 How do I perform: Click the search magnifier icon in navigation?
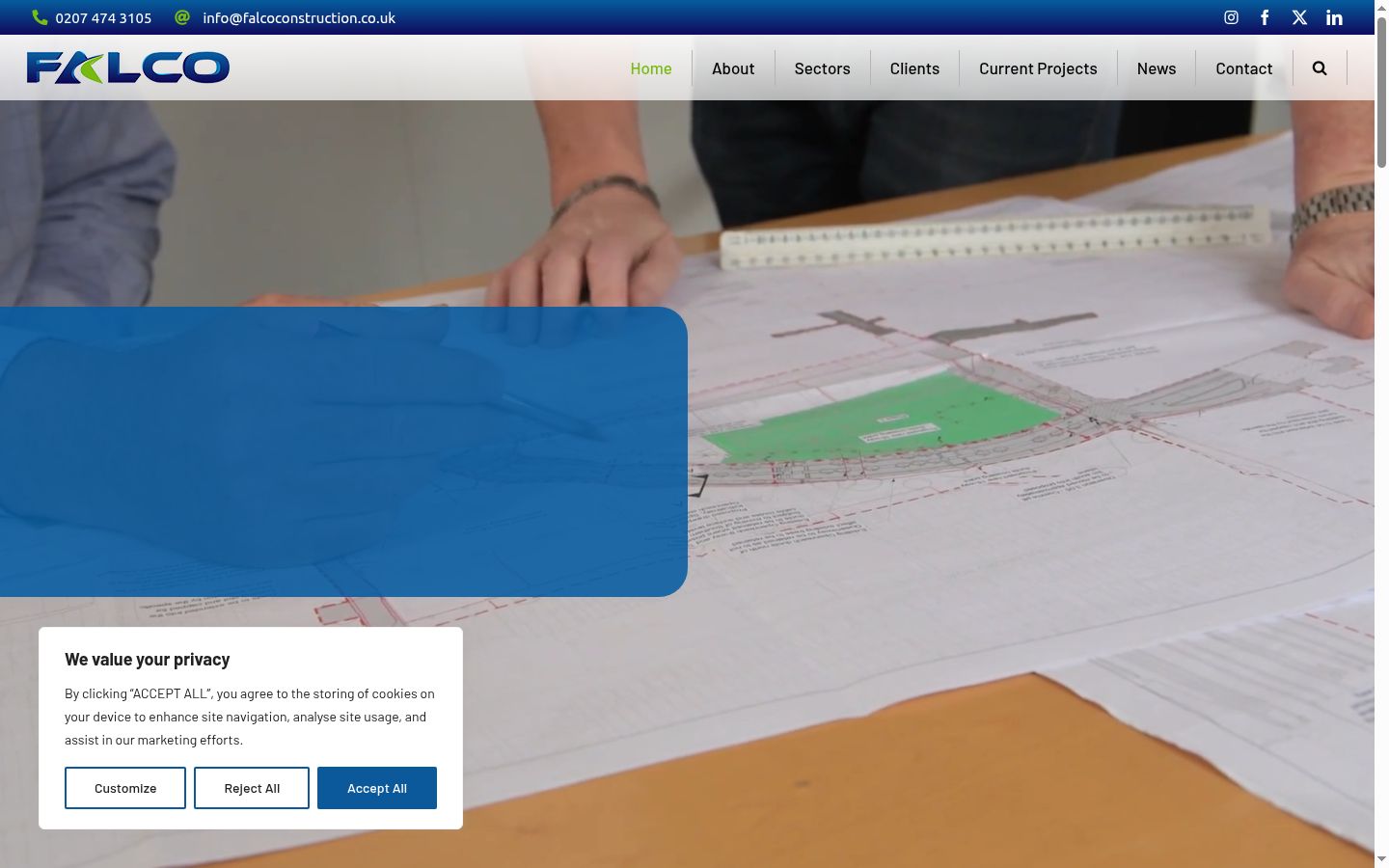tap(1320, 68)
